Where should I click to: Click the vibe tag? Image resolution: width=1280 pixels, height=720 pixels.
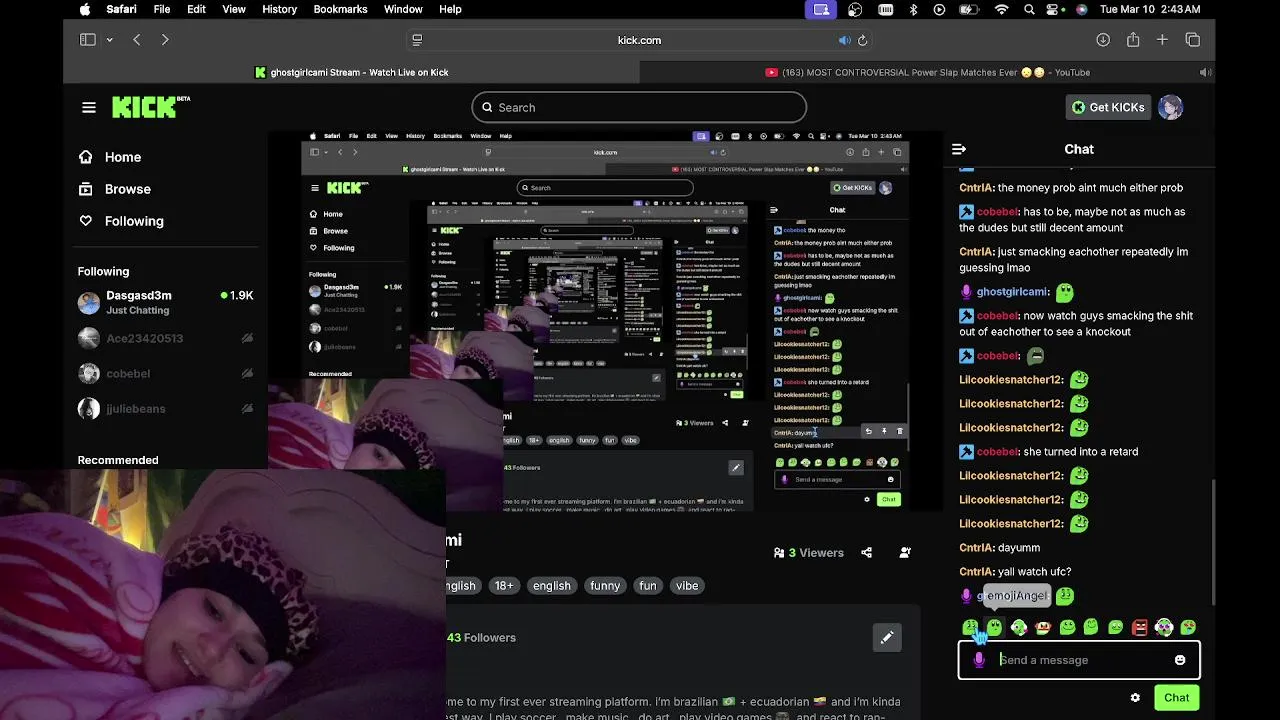tap(687, 586)
